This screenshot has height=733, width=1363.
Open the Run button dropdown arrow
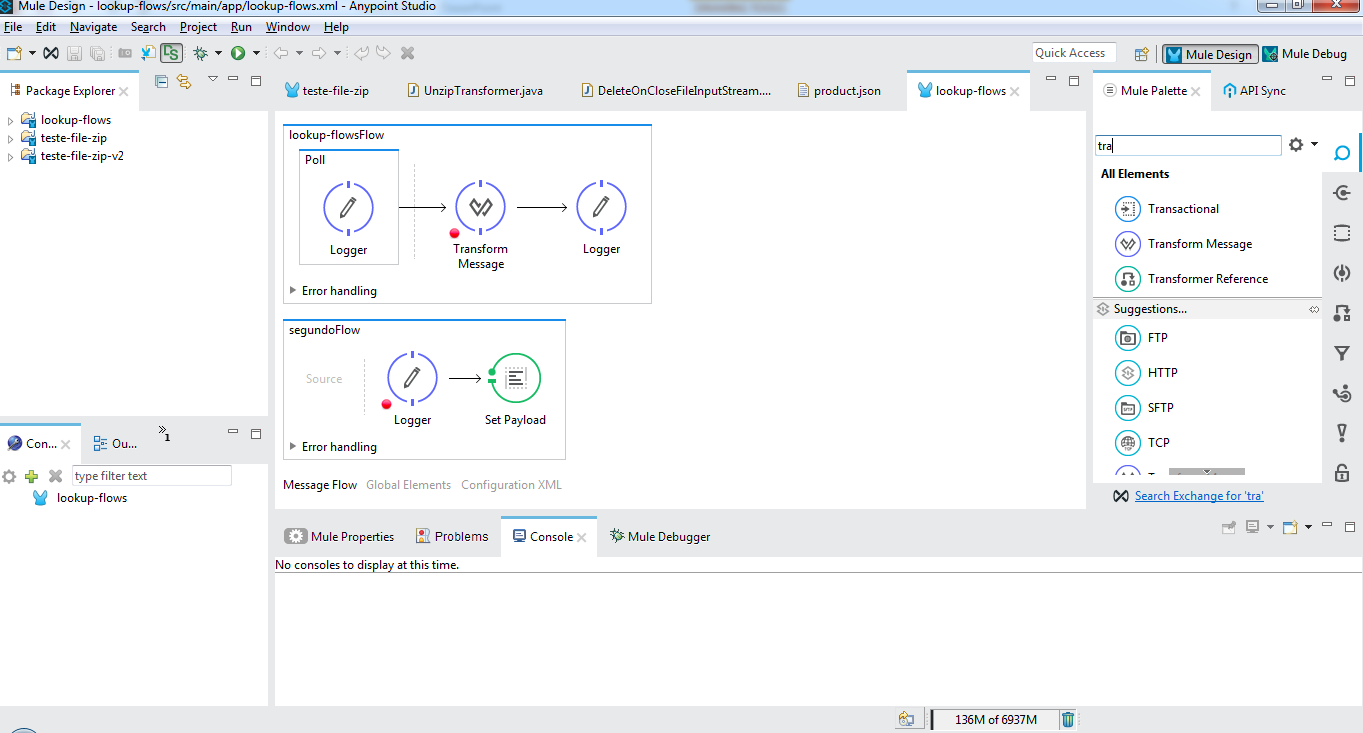(254, 53)
